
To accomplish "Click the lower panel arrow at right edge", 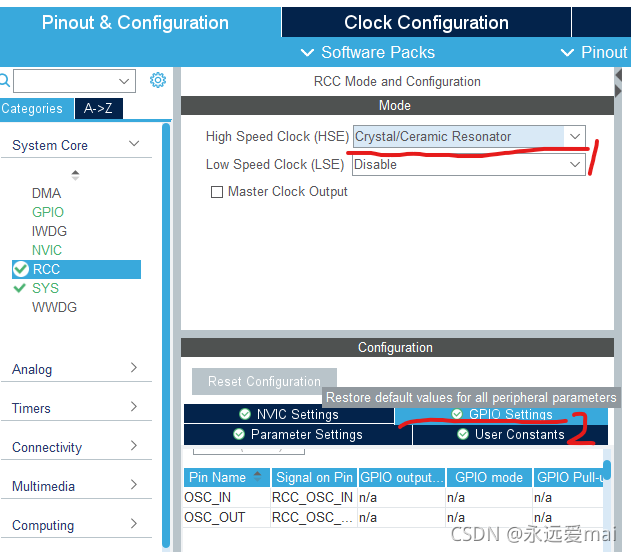I will pos(619,91).
